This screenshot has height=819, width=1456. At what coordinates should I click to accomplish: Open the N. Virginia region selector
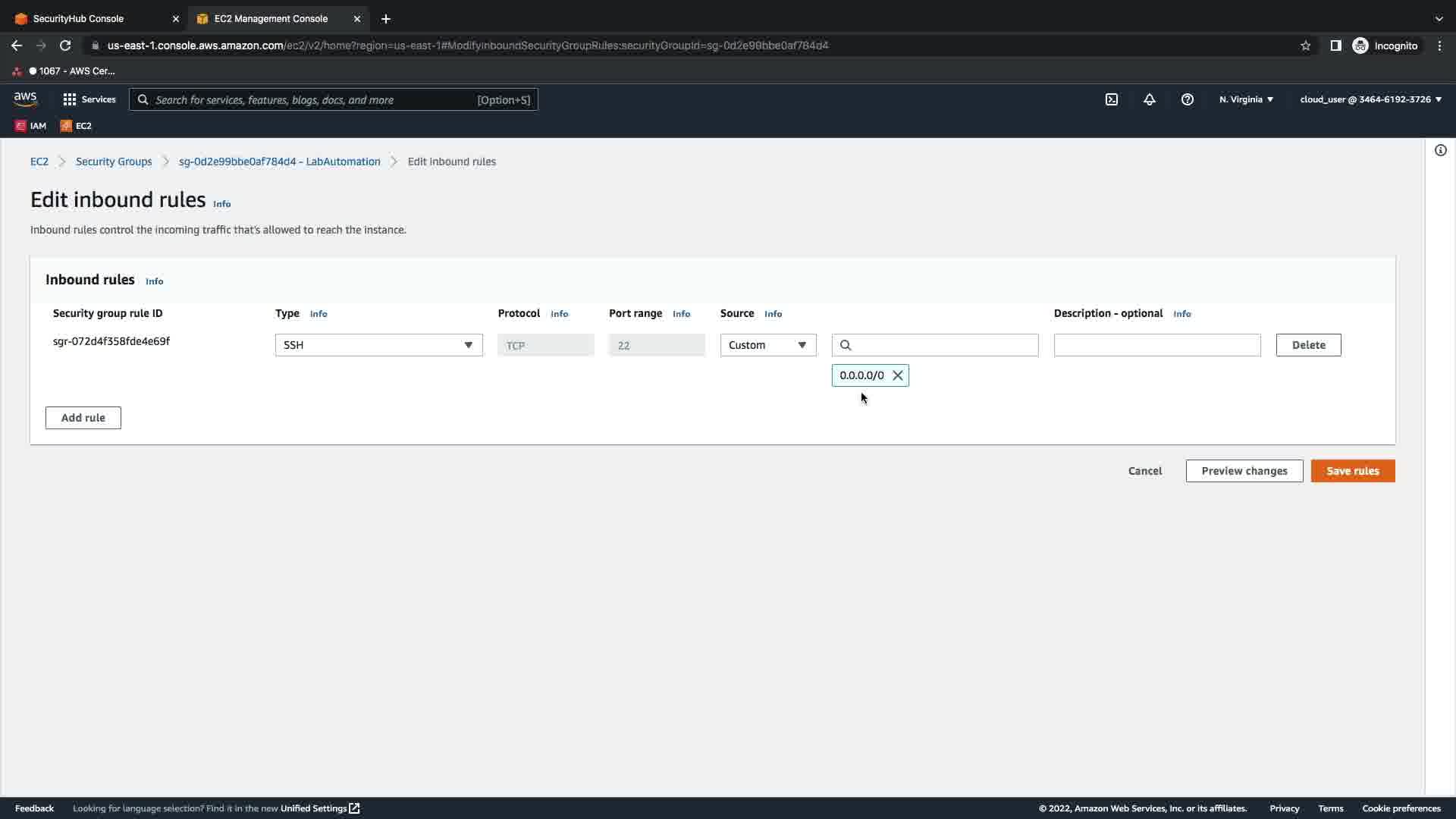(x=1246, y=99)
